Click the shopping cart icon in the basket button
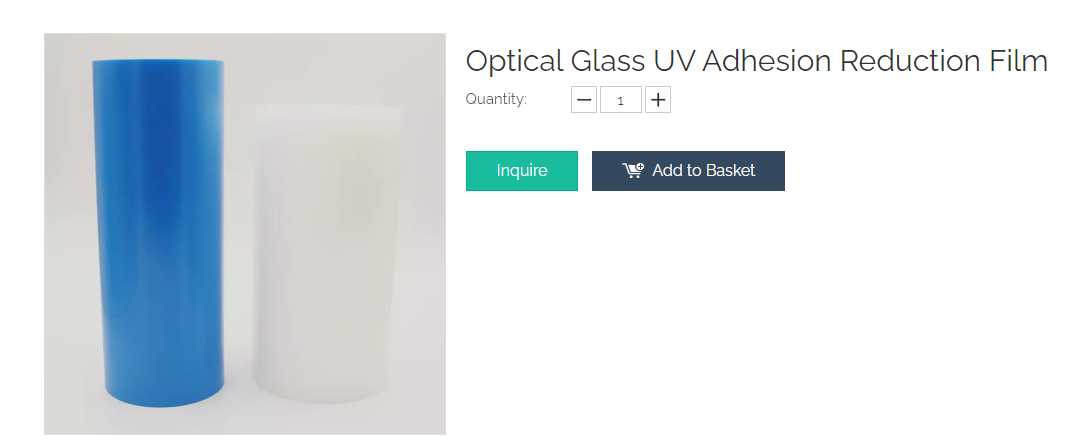 click(633, 171)
